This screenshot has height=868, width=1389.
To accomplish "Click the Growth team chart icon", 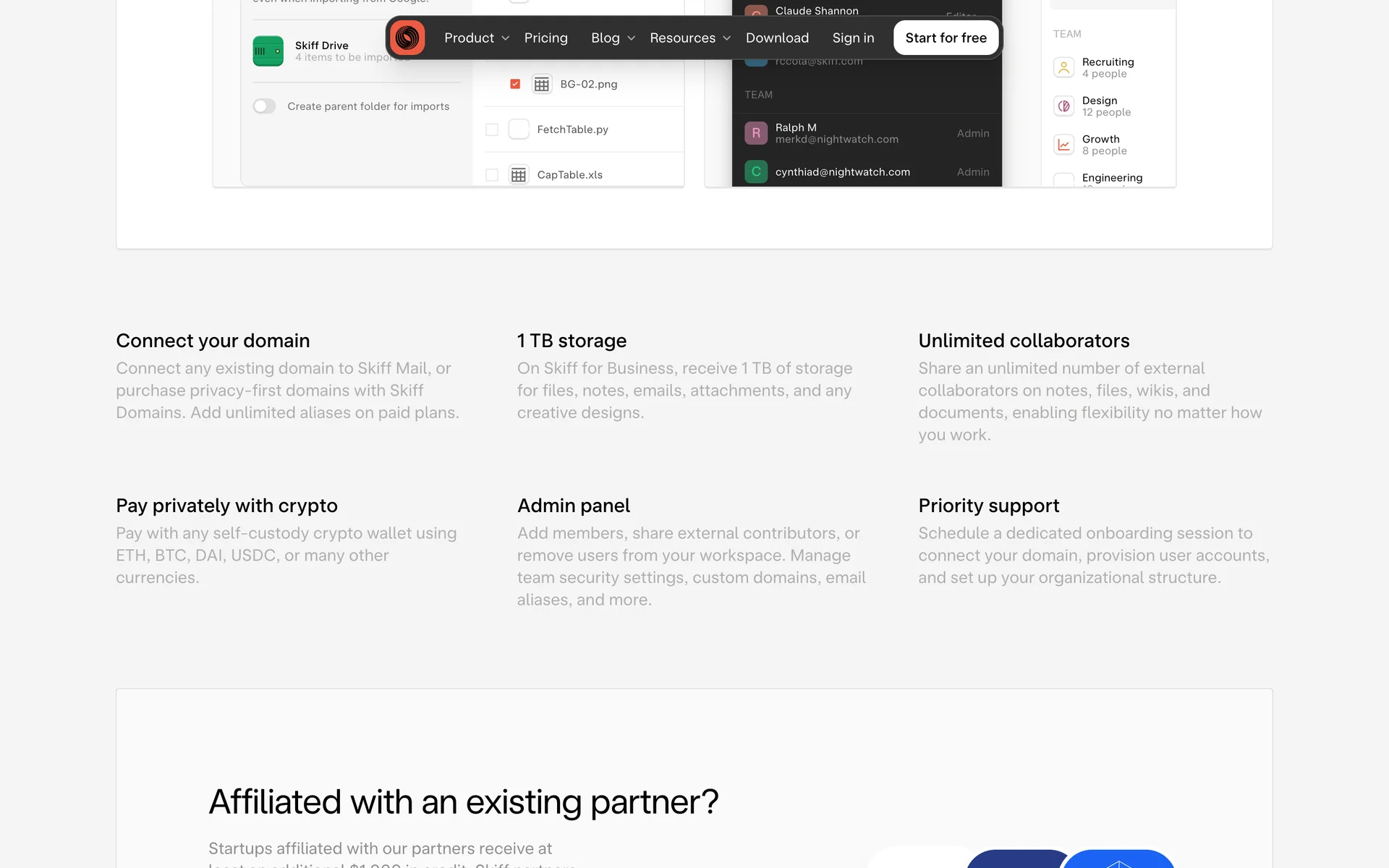I will [1063, 145].
